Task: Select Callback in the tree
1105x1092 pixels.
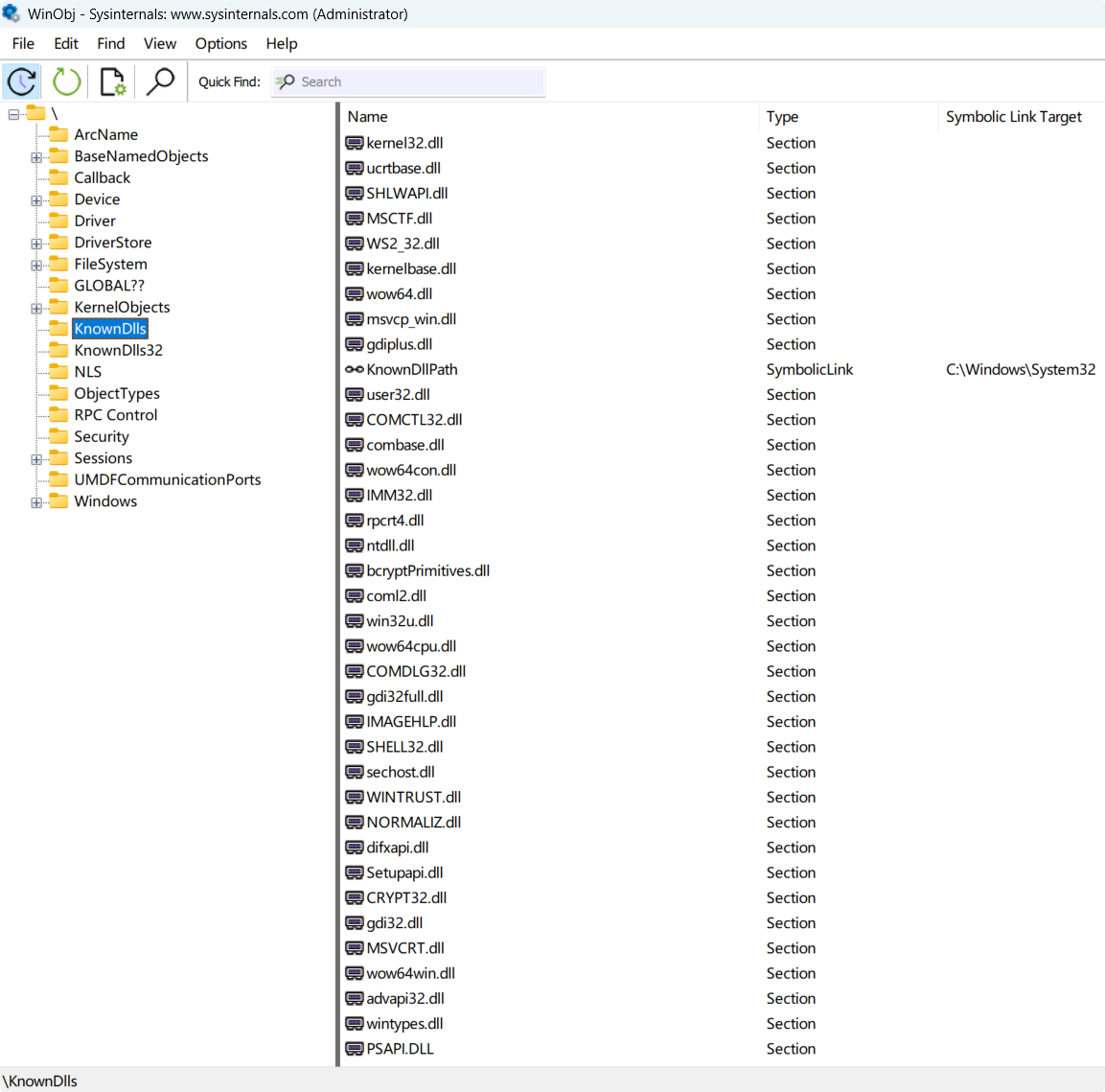Action: tap(103, 177)
